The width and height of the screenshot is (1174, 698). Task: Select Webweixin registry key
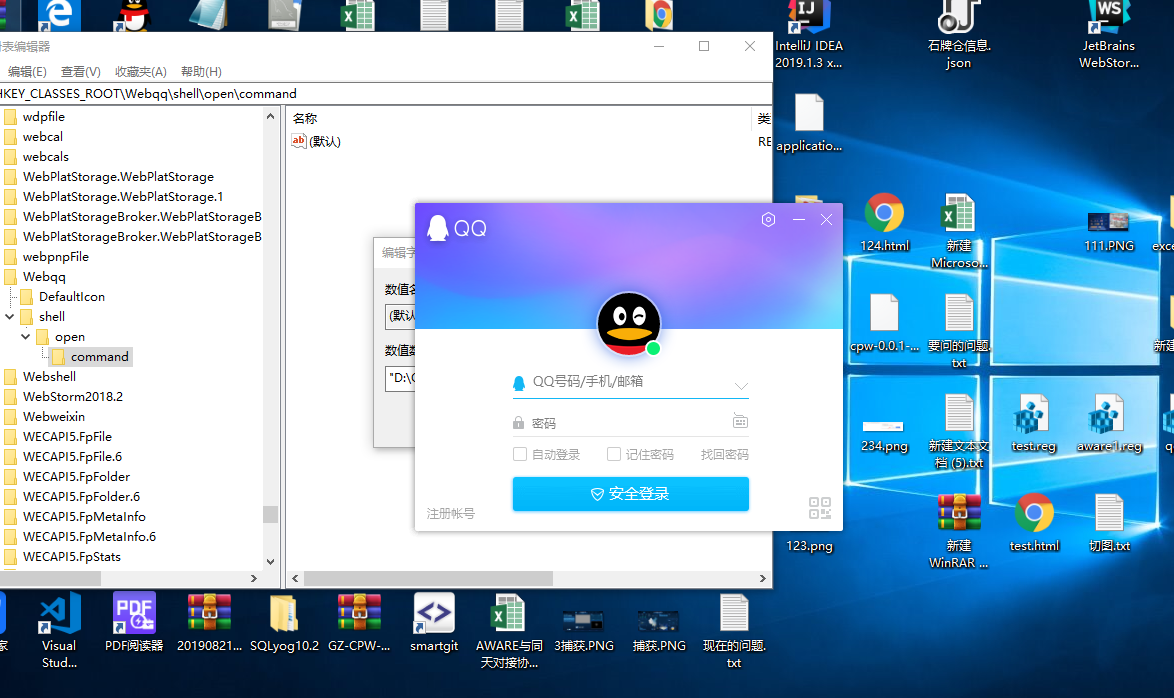click(x=54, y=416)
